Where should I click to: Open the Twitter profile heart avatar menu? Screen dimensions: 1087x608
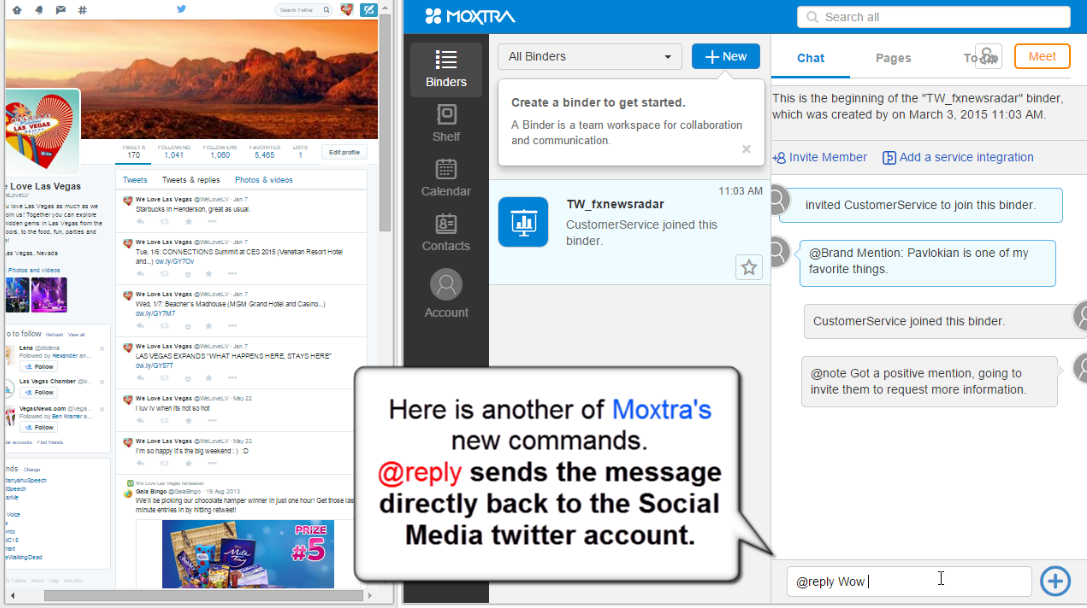347,10
